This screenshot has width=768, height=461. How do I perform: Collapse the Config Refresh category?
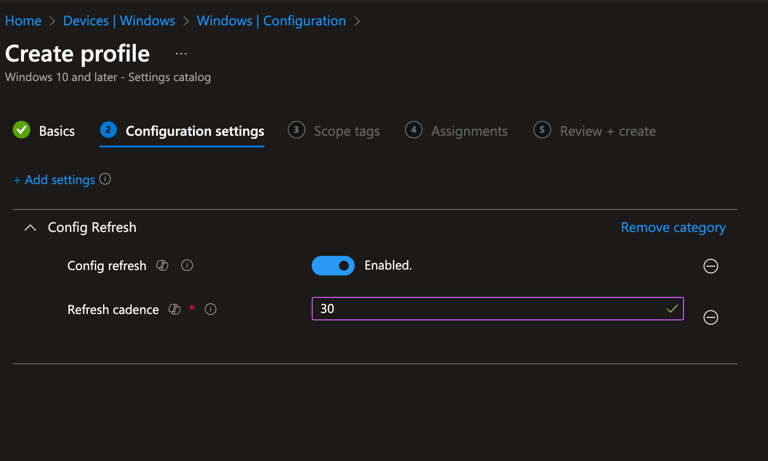coord(30,228)
